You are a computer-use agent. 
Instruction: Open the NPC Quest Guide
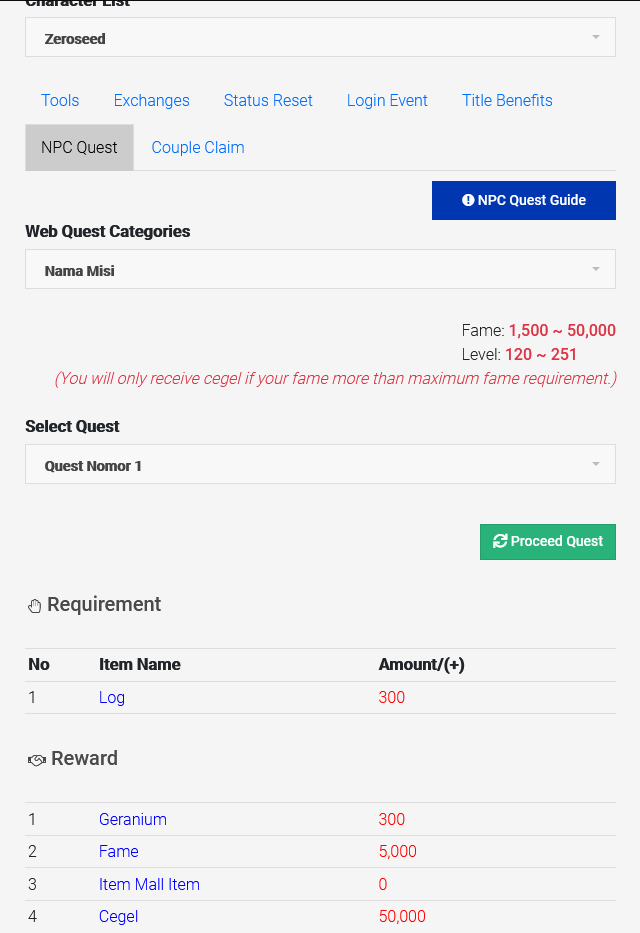pos(523,200)
